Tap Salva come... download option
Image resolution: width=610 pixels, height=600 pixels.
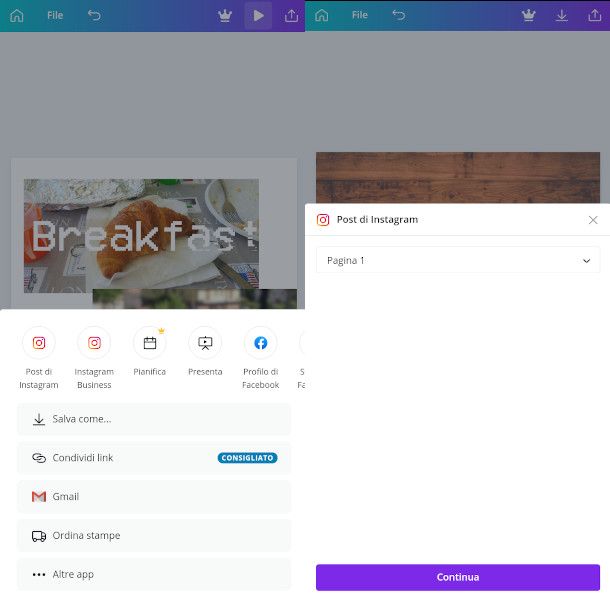(x=154, y=419)
